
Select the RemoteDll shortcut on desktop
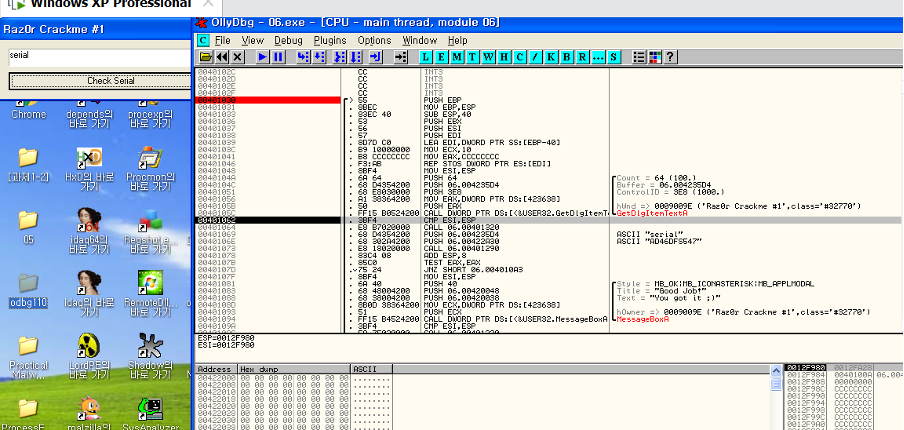pos(150,293)
